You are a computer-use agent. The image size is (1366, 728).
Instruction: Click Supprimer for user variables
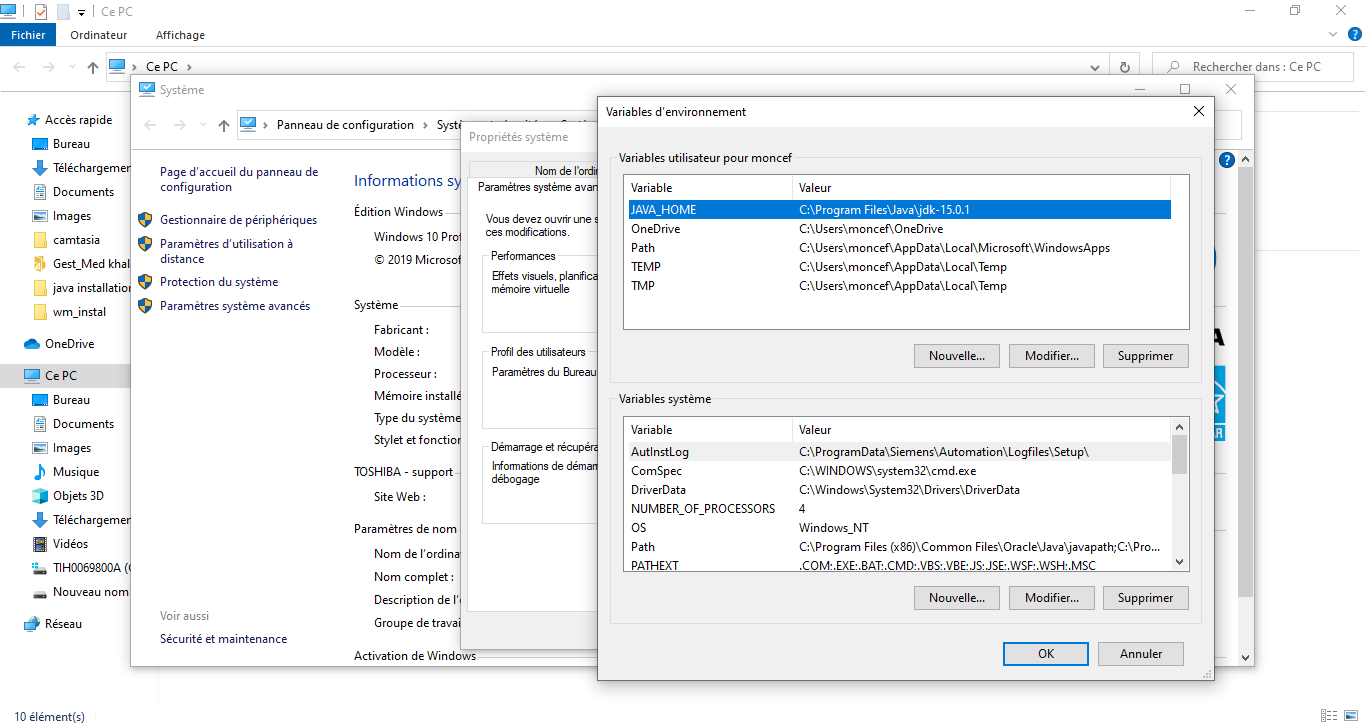1146,356
